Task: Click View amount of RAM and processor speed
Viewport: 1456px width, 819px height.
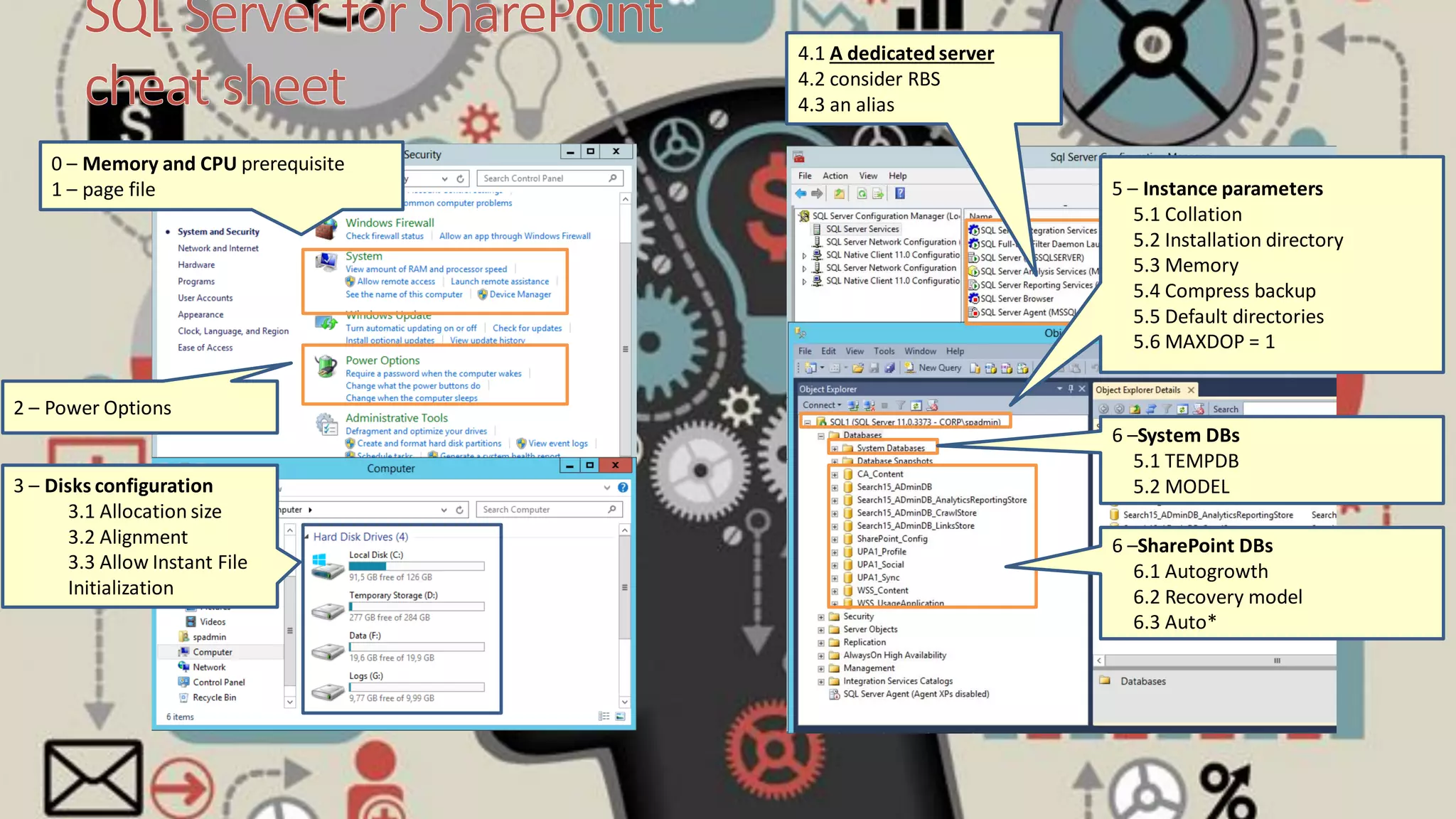Action: pyautogui.click(x=427, y=269)
